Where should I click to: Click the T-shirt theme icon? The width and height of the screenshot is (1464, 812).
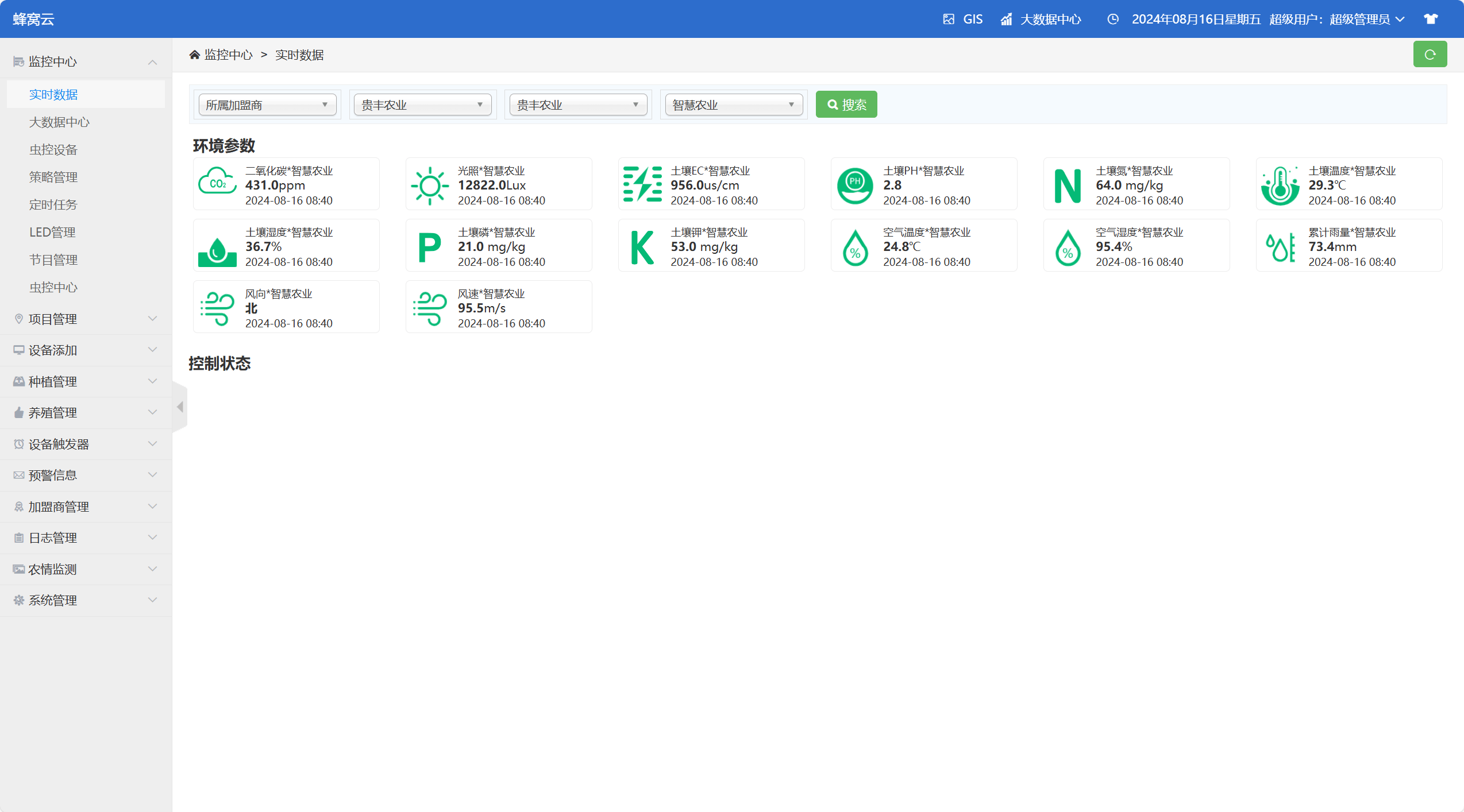point(1431,19)
